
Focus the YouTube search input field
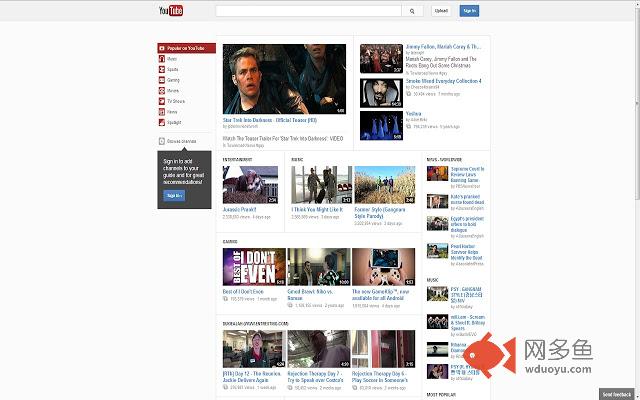[308, 11]
